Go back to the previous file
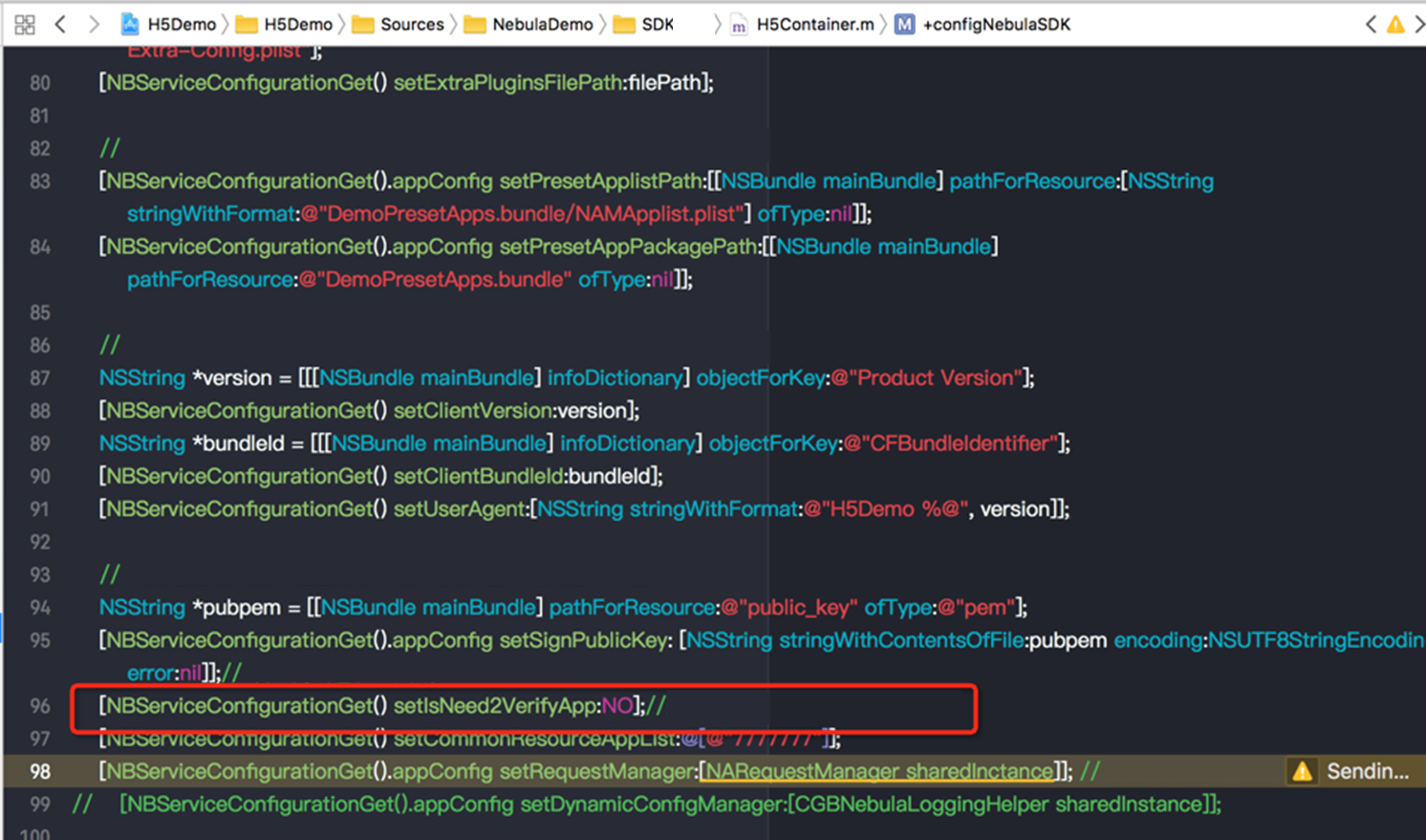Screen dimensions: 1426x840 [x=60, y=25]
